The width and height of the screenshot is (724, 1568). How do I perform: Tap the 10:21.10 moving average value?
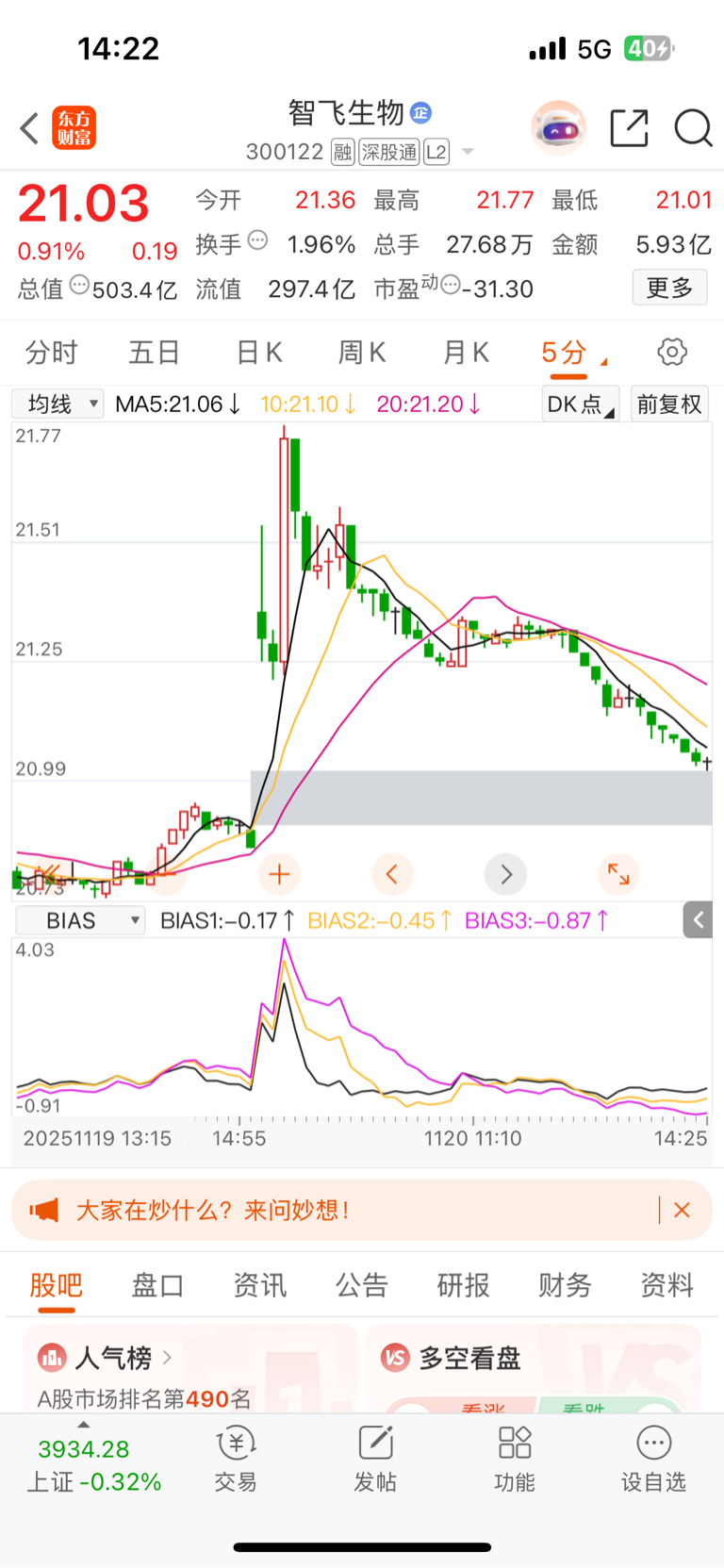click(308, 404)
